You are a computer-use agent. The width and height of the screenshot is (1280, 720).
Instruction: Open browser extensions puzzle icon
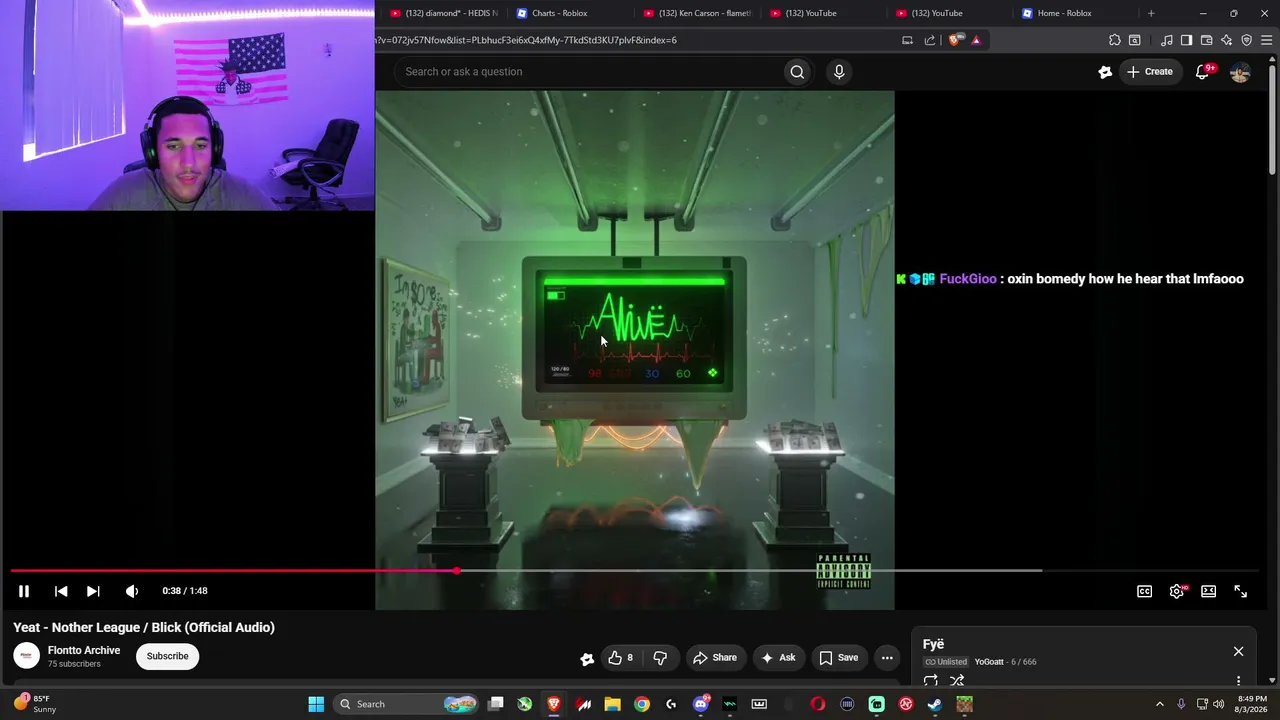click(x=1115, y=40)
